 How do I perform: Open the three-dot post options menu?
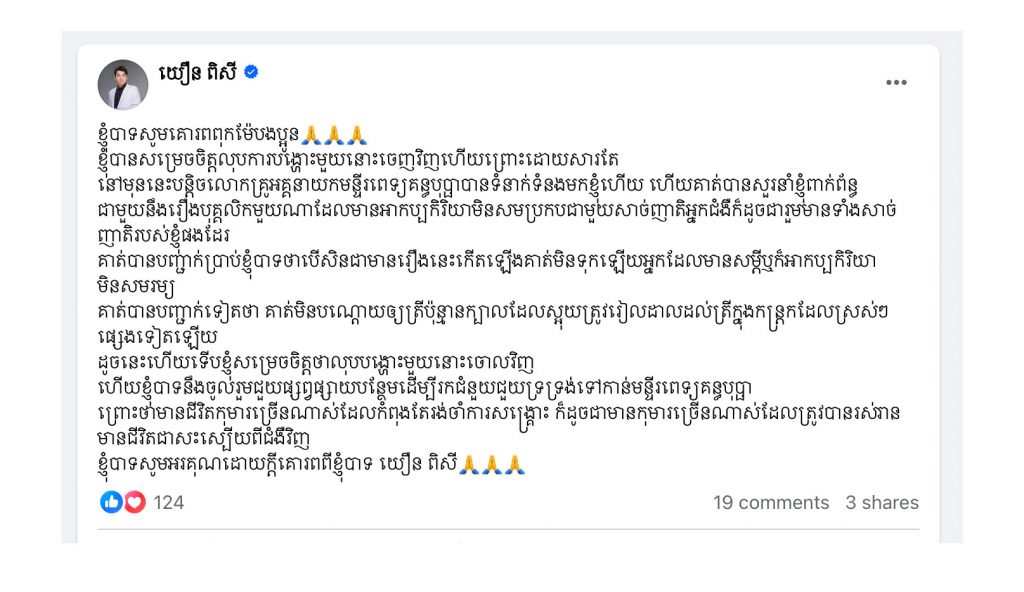[x=896, y=82]
